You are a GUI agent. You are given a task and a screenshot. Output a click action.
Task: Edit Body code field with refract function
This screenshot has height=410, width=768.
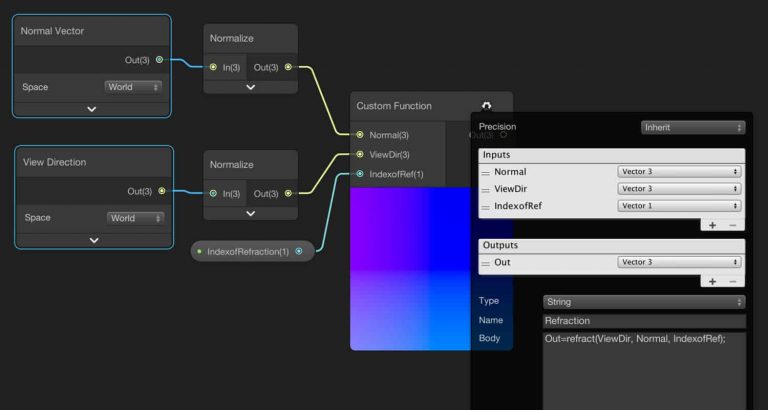pos(644,371)
